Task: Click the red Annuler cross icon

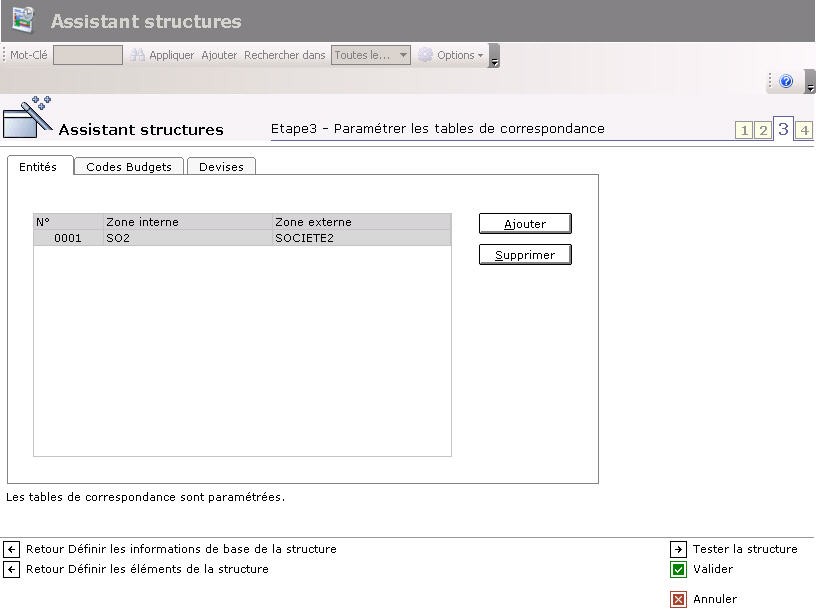Action: pyautogui.click(x=679, y=600)
